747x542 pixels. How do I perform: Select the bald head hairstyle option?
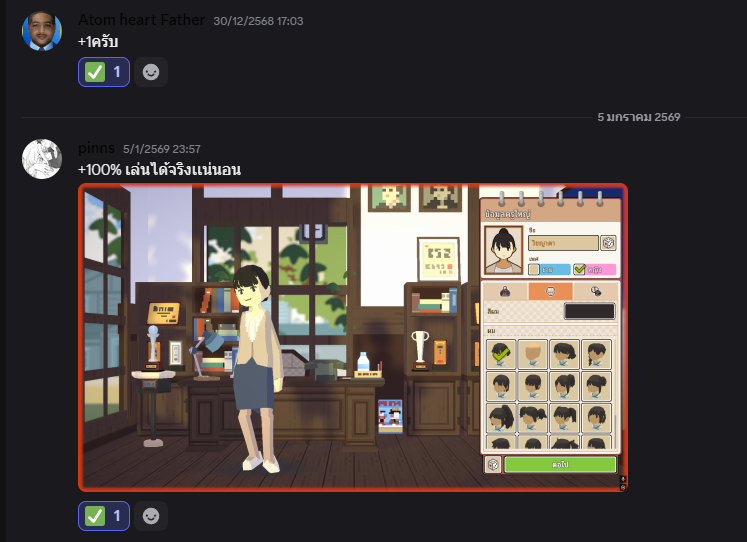(534, 353)
